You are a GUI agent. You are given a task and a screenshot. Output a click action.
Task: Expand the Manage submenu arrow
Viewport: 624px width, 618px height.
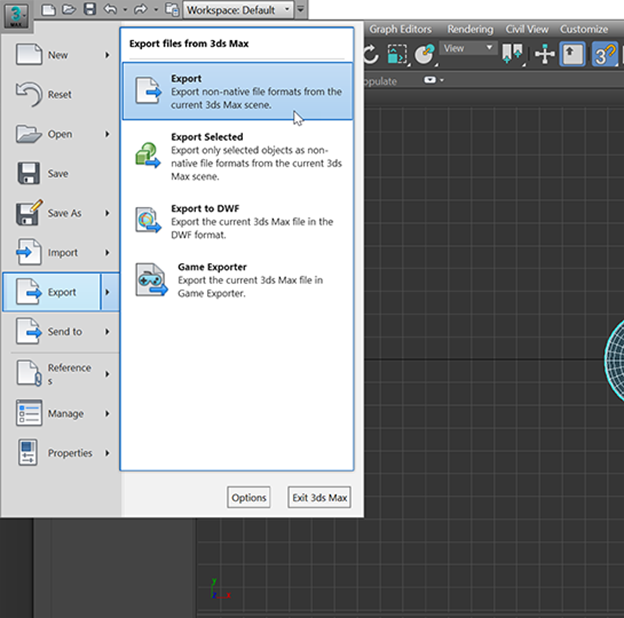[x=107, y=413]
